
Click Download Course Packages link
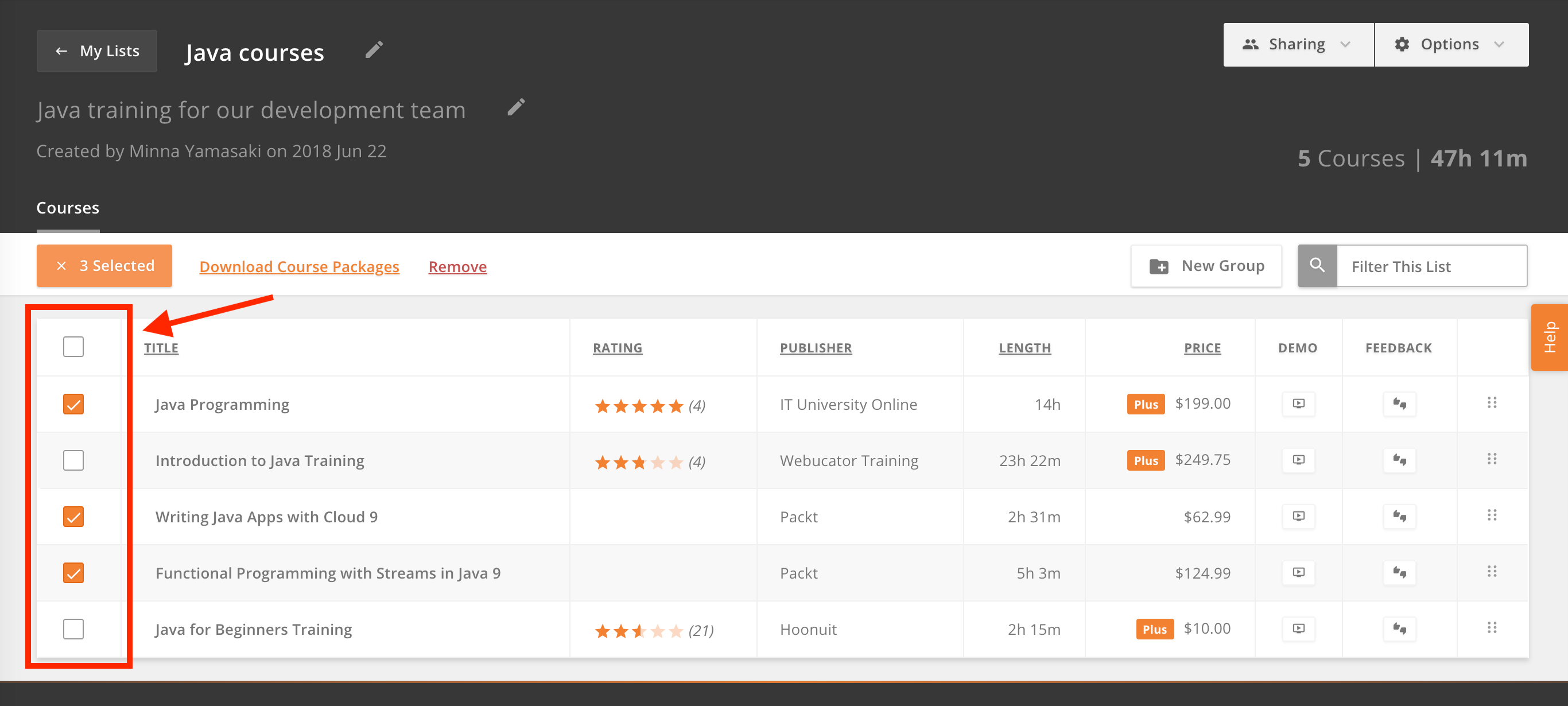pos(299,266)
